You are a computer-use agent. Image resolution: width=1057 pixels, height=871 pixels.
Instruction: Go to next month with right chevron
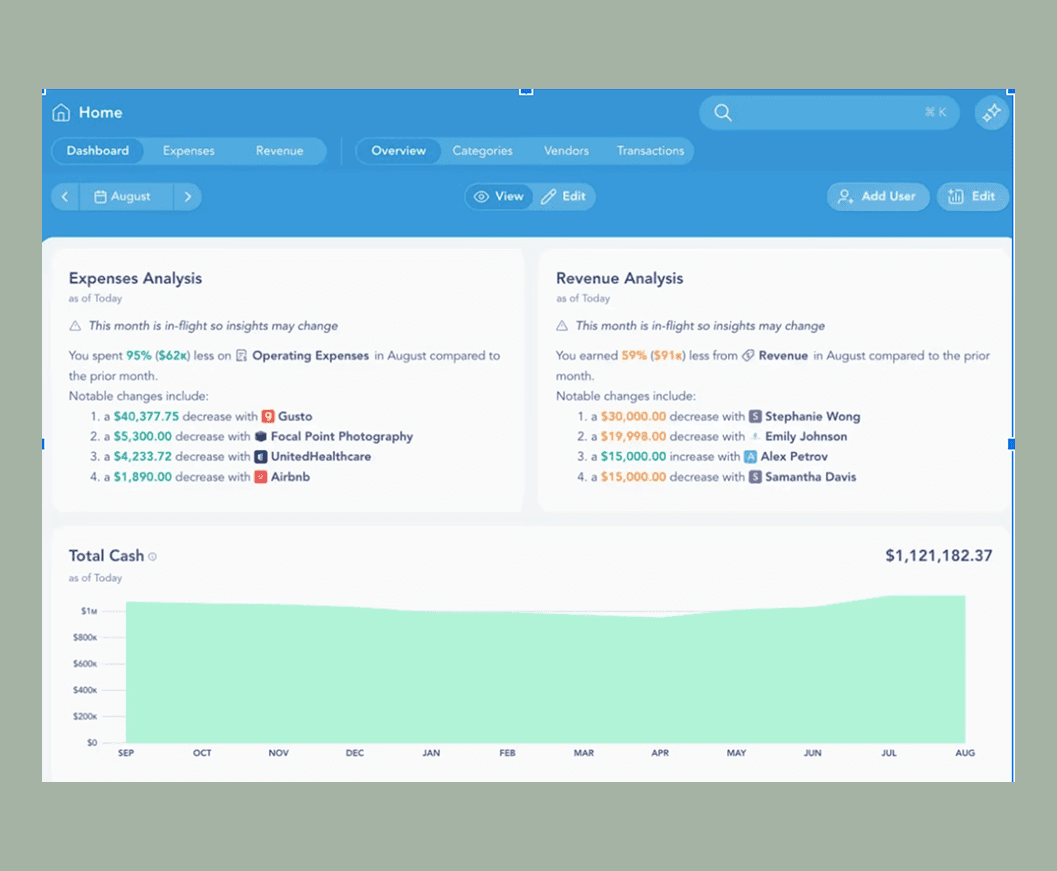[188, 196]
